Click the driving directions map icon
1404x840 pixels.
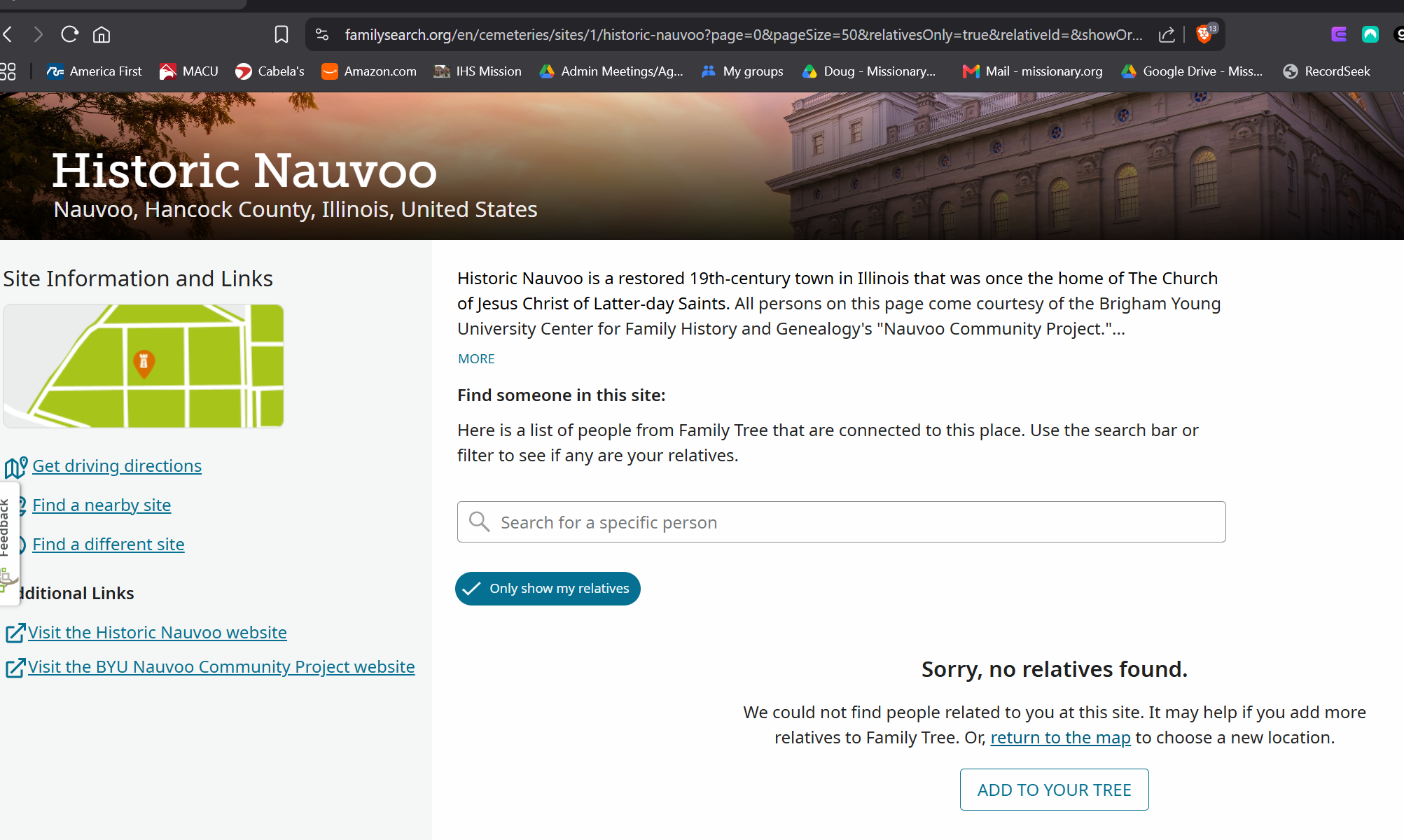15,467
